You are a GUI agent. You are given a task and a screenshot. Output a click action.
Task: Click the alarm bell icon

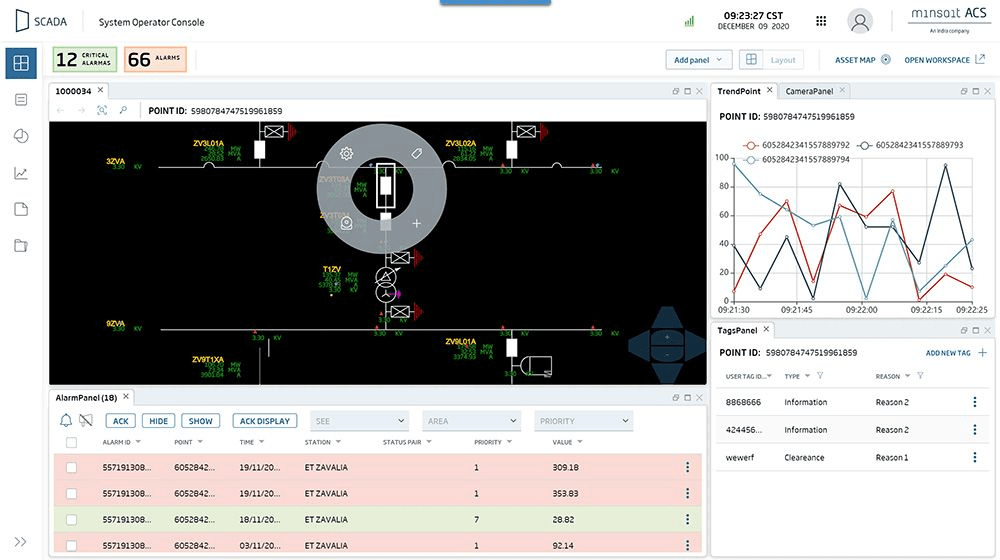point(66,420)
